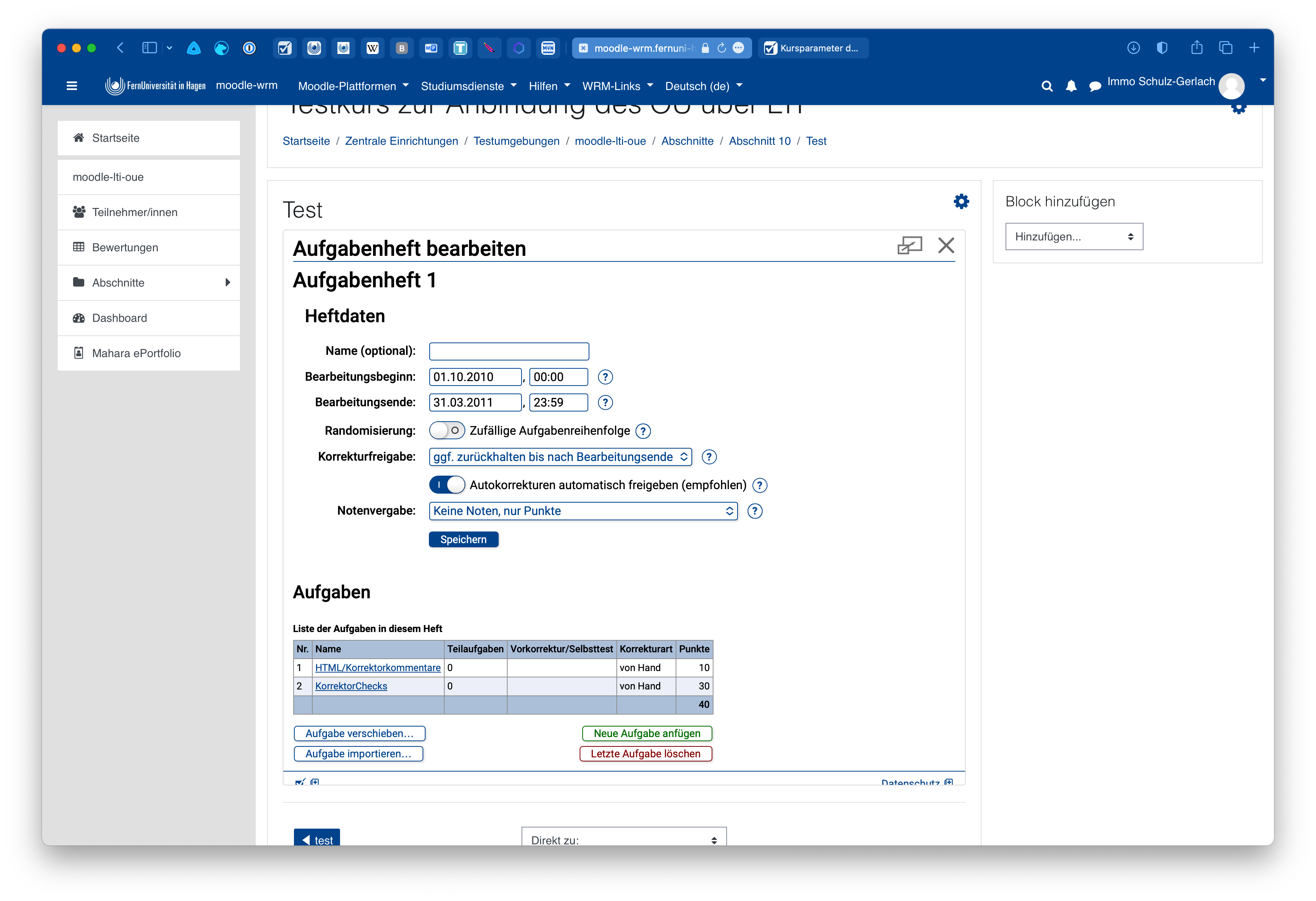
Task: Toggle Autokorrekturen automatisch freigeben switch
Action: (447, 485)
